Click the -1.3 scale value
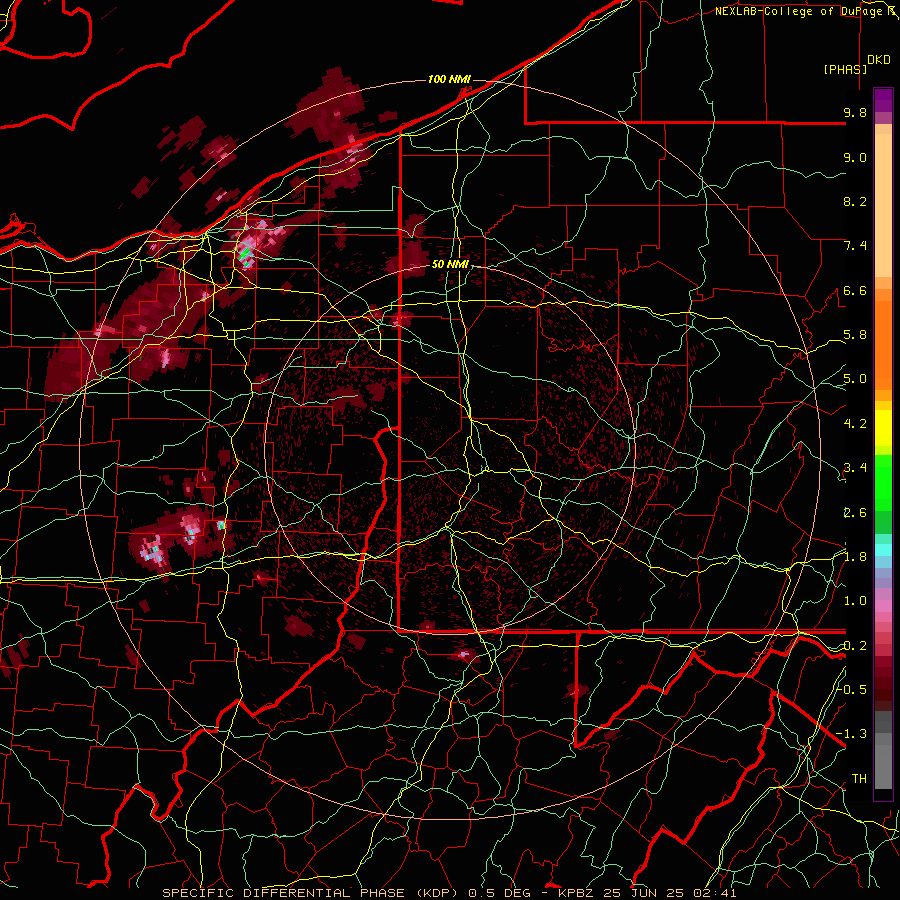Viewport: 900px width, 900px height. pos(852,734)
